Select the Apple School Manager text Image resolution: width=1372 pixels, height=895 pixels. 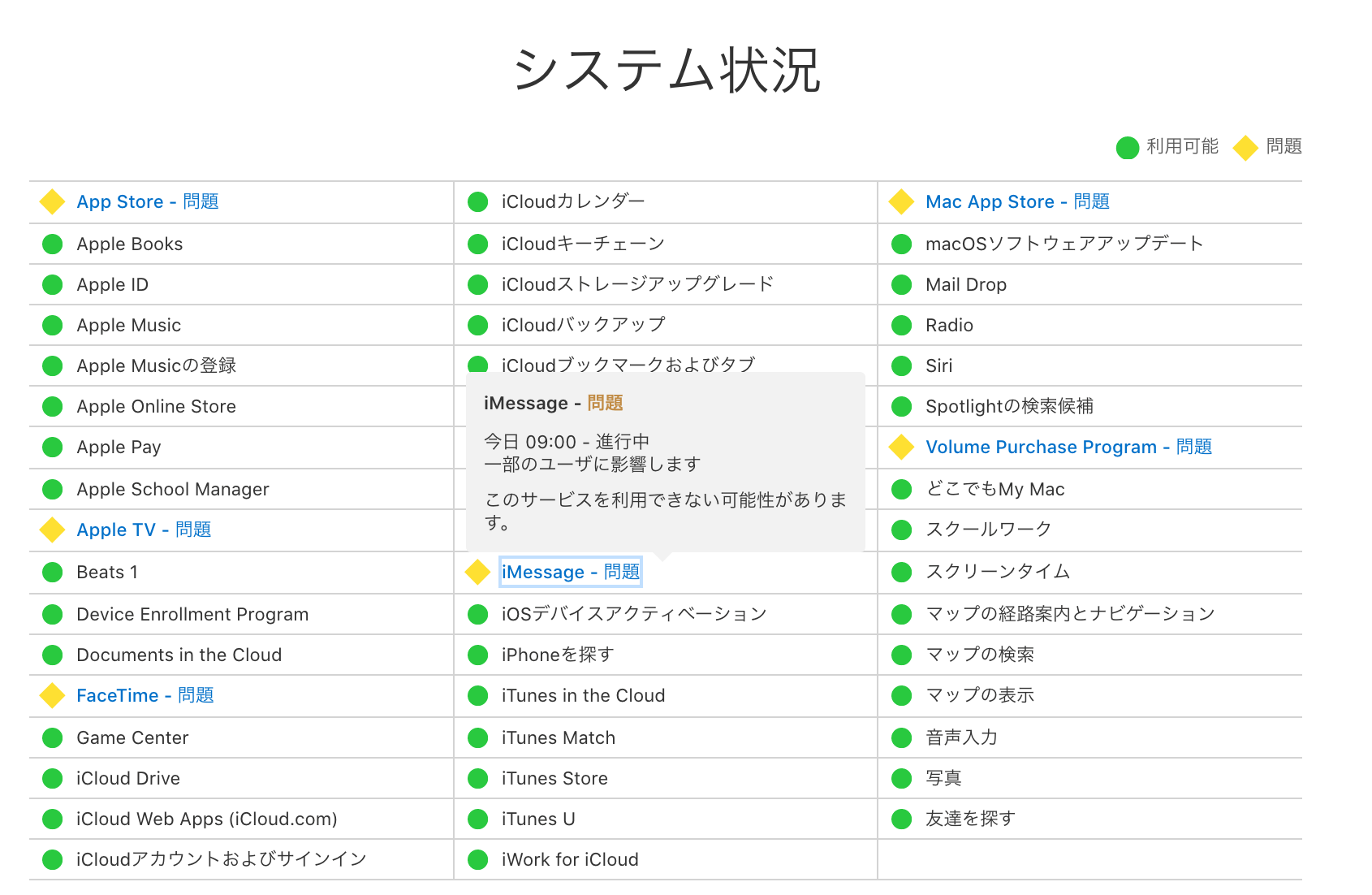coord(173,489)
